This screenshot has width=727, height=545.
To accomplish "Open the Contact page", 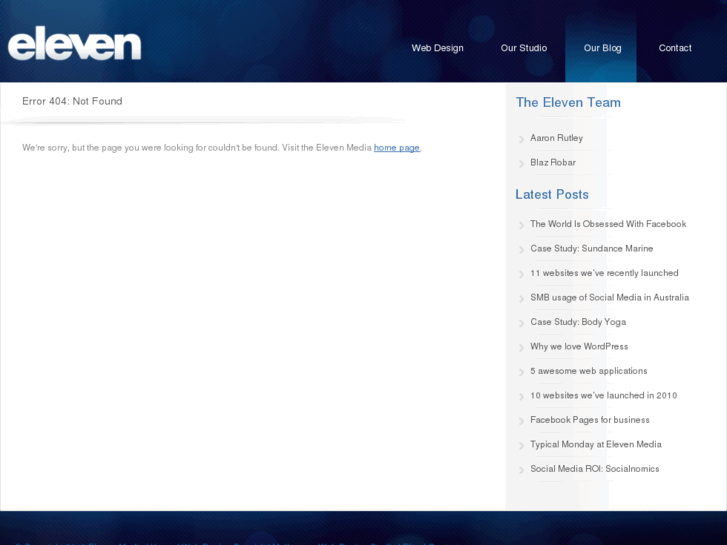I will pyautogui.click(x=675, y=48).
